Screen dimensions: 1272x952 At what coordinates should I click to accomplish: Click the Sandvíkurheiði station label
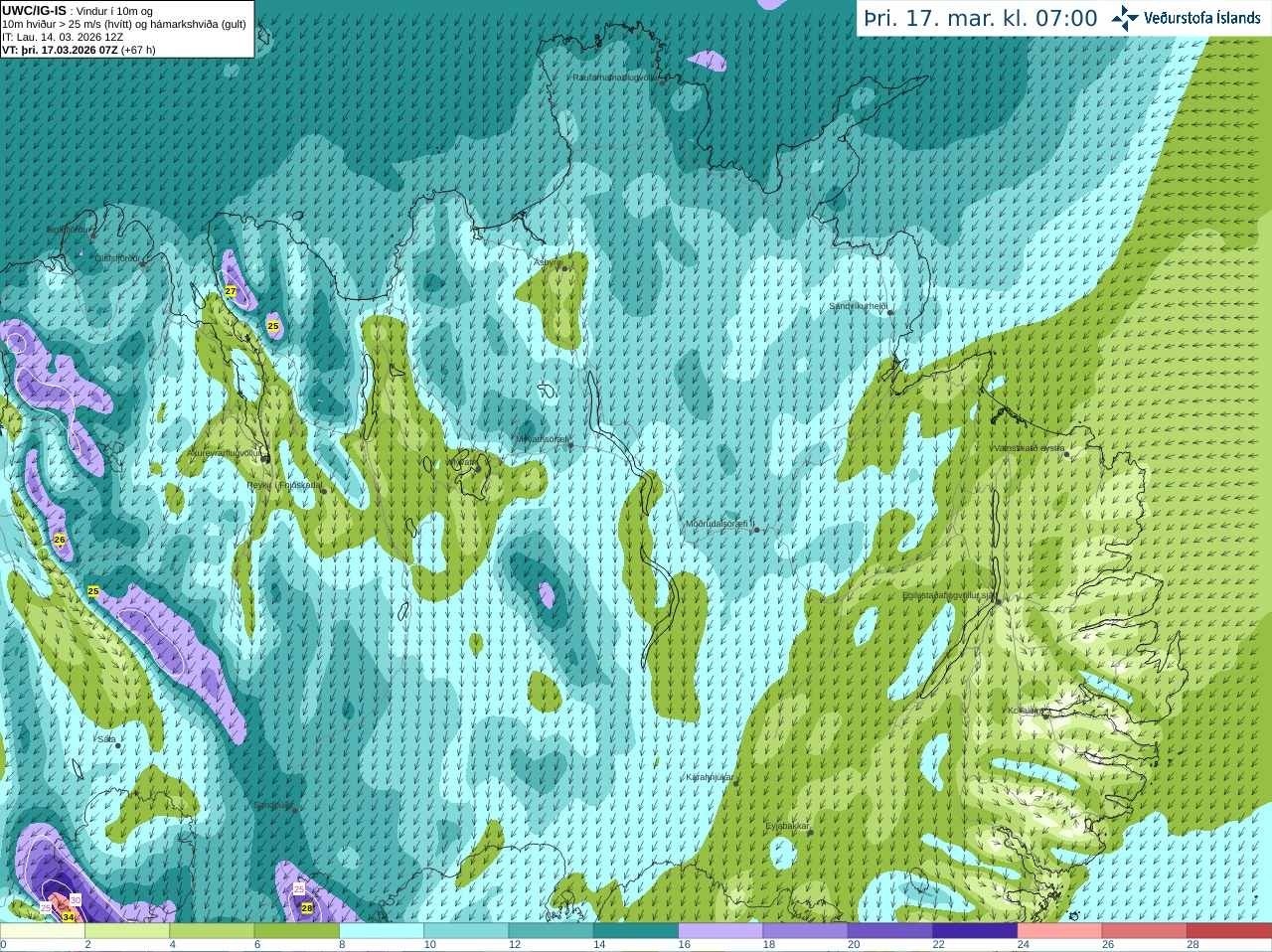[858, 306]
